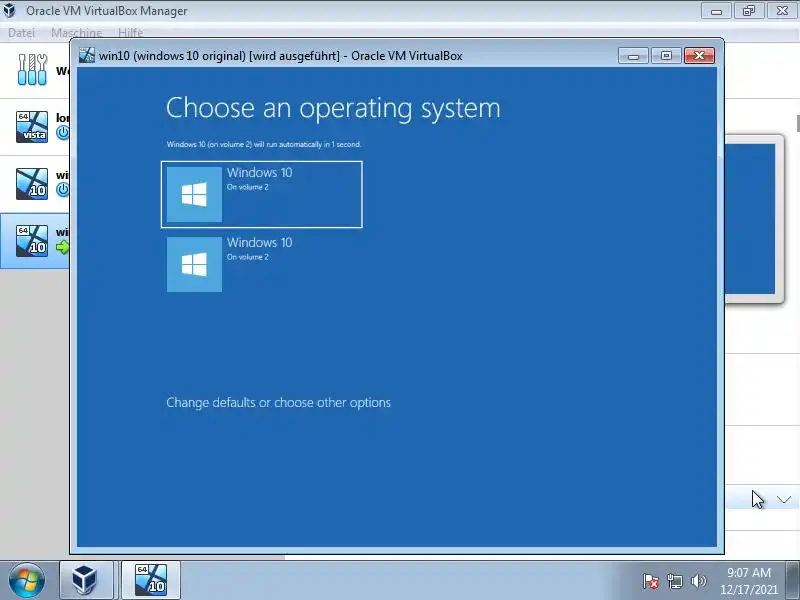Close the win10 VM window
This screenshot has height=600, width=800.
click(x=699, y=56)
